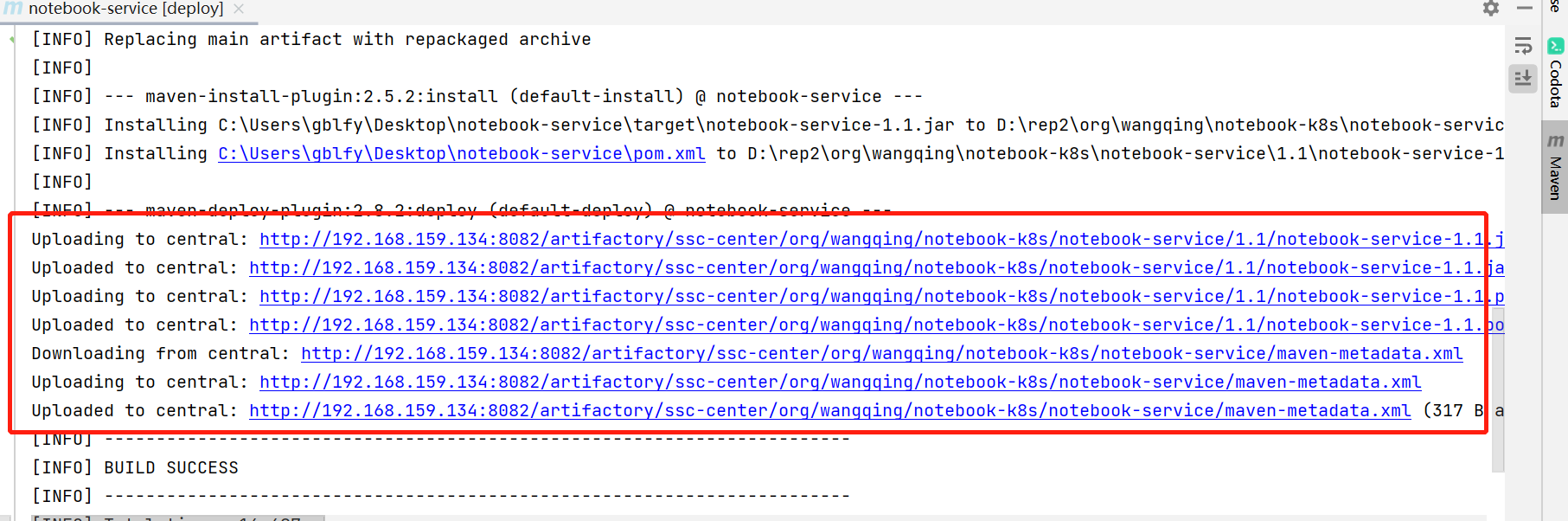Open the Uploaded link ending in 1.1.po

(877, 325)
